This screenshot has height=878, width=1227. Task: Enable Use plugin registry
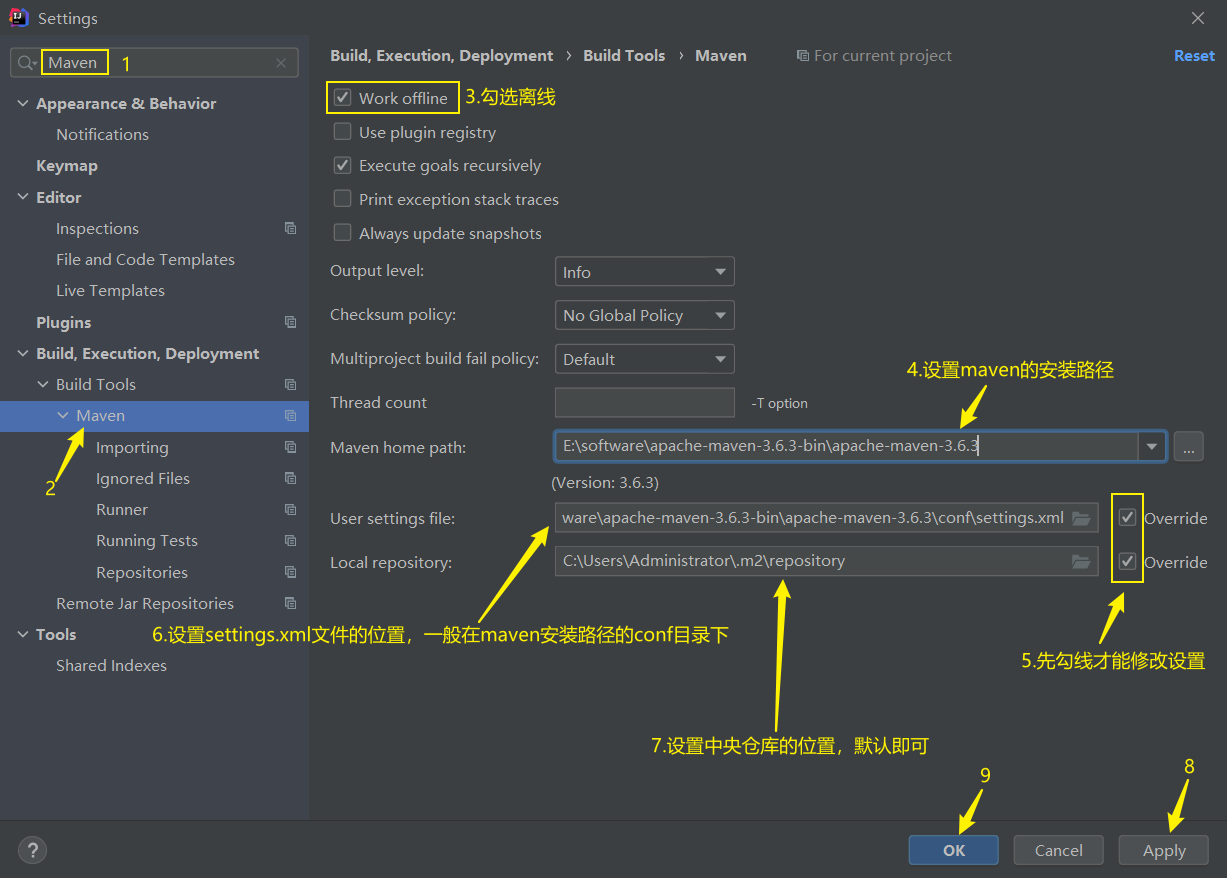(x=341, y=132)
